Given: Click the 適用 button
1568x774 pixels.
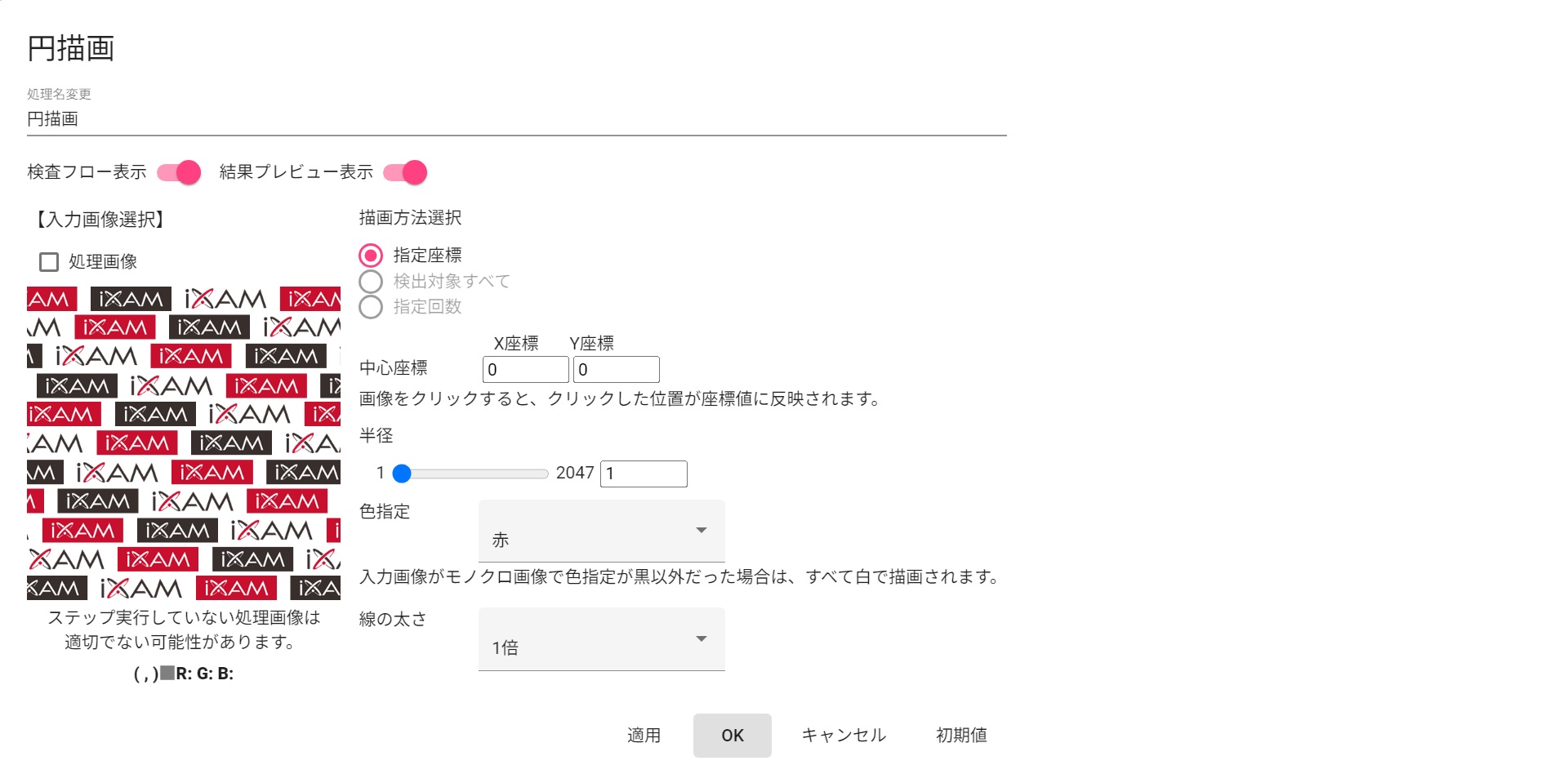Looking at the screenshot, I should (x=644, y=736).
